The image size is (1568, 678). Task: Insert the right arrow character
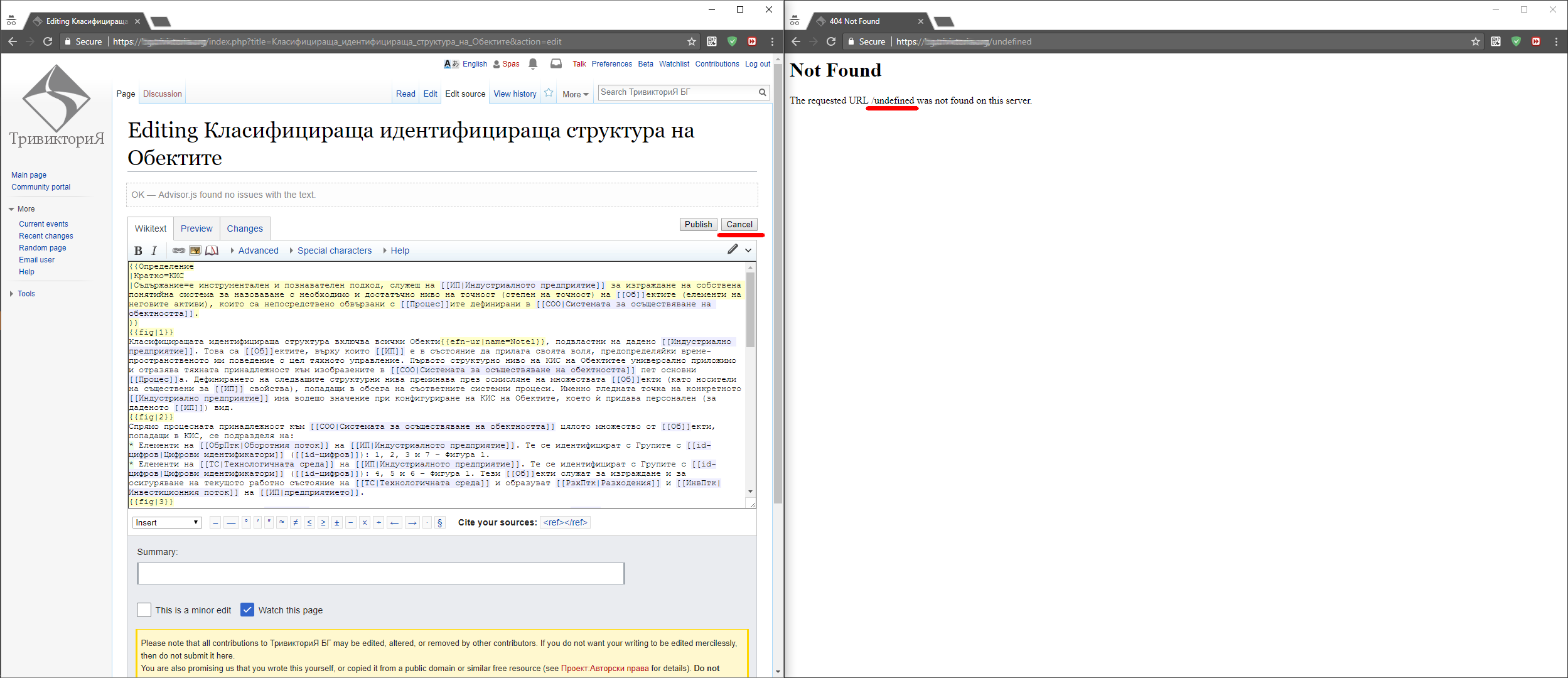(412, 522)
